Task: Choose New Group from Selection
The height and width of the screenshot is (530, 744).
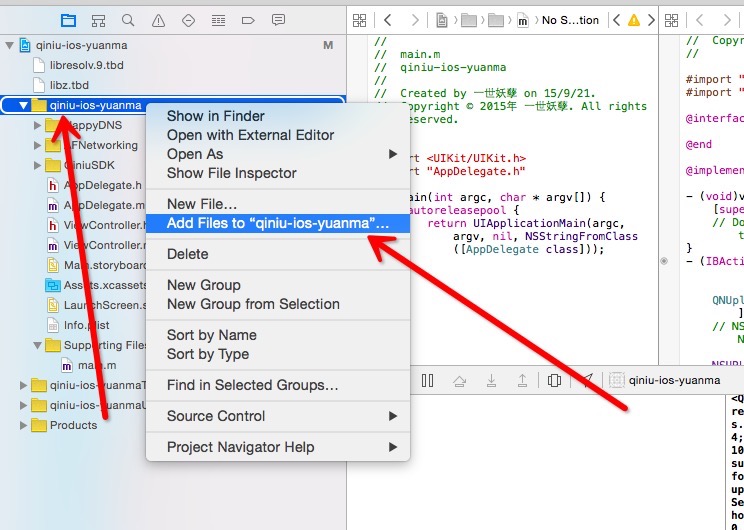Action: click(278, 304)
